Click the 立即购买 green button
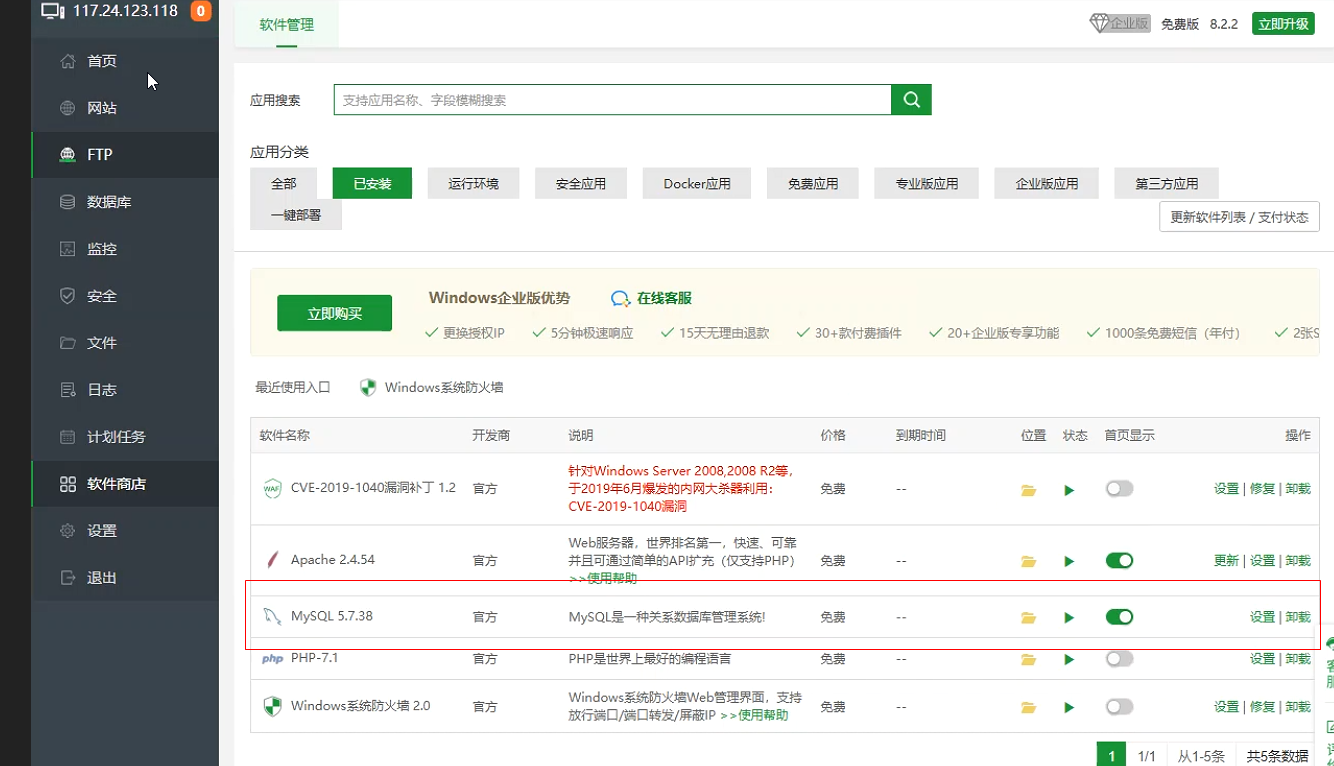 click(x=334, y=314)
